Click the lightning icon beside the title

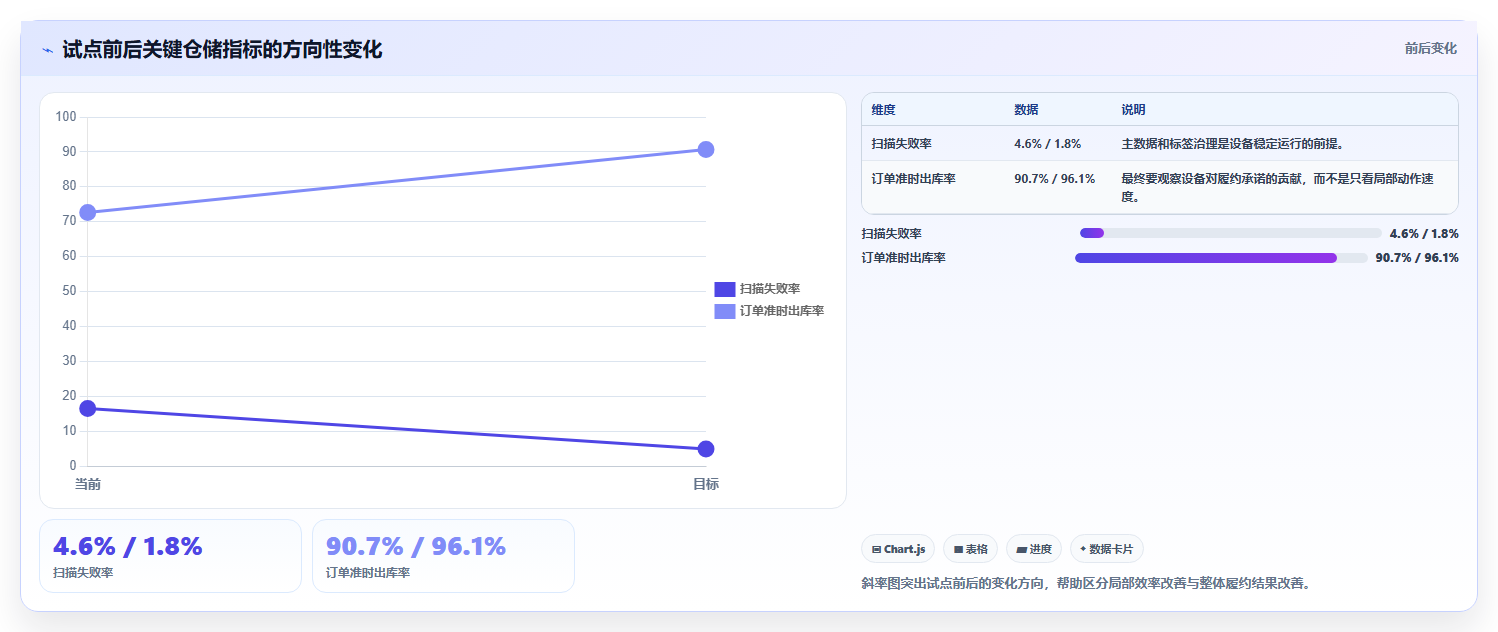pyautogui.click(x=47, y=50)
